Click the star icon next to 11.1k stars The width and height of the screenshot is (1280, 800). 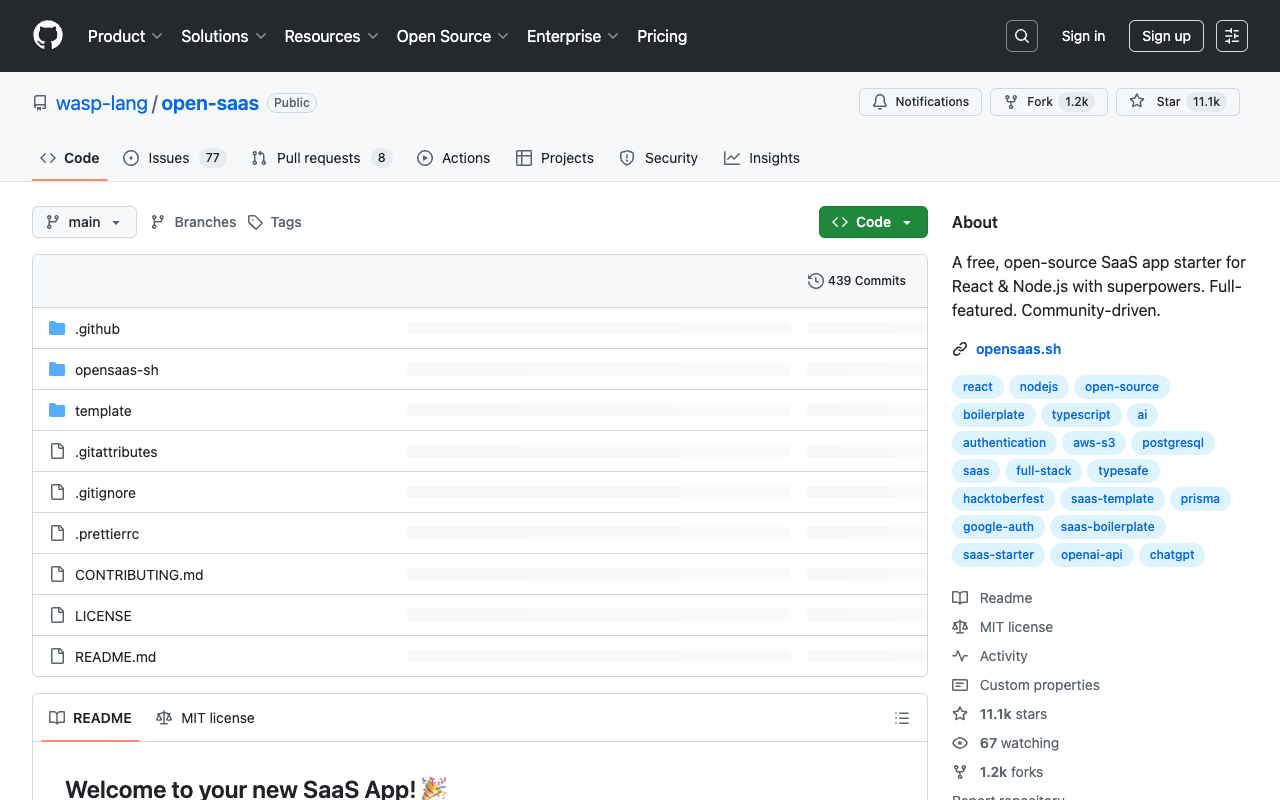point(960,714)
